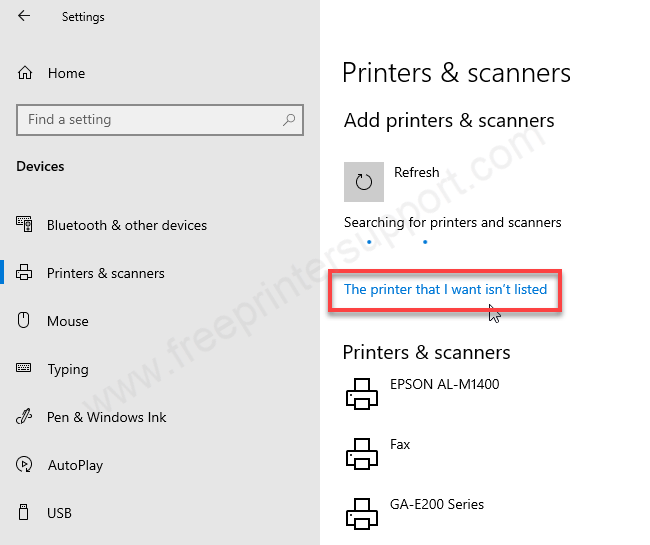Go to the Typing settings label
Screen dimensions: 650x545
68,369
